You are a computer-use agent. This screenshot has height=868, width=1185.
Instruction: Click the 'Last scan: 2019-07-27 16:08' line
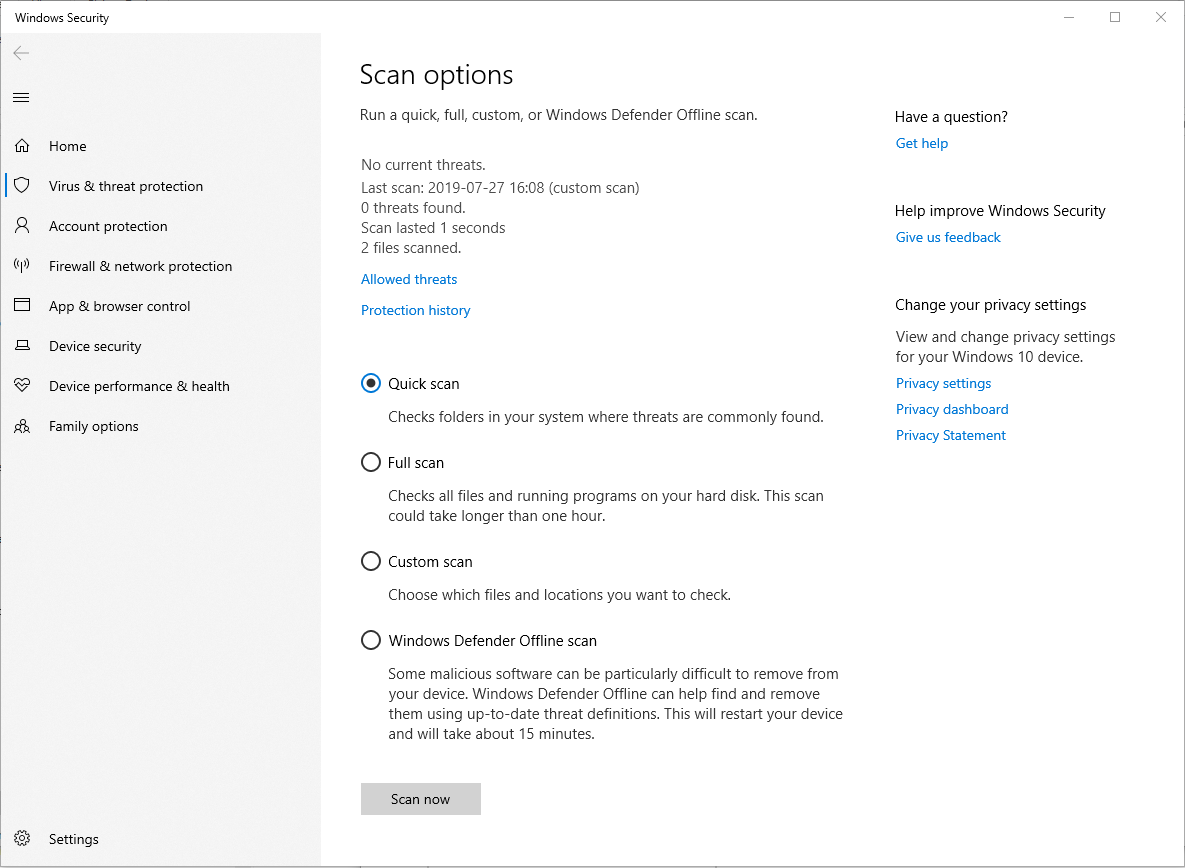[x=500, y=188]
